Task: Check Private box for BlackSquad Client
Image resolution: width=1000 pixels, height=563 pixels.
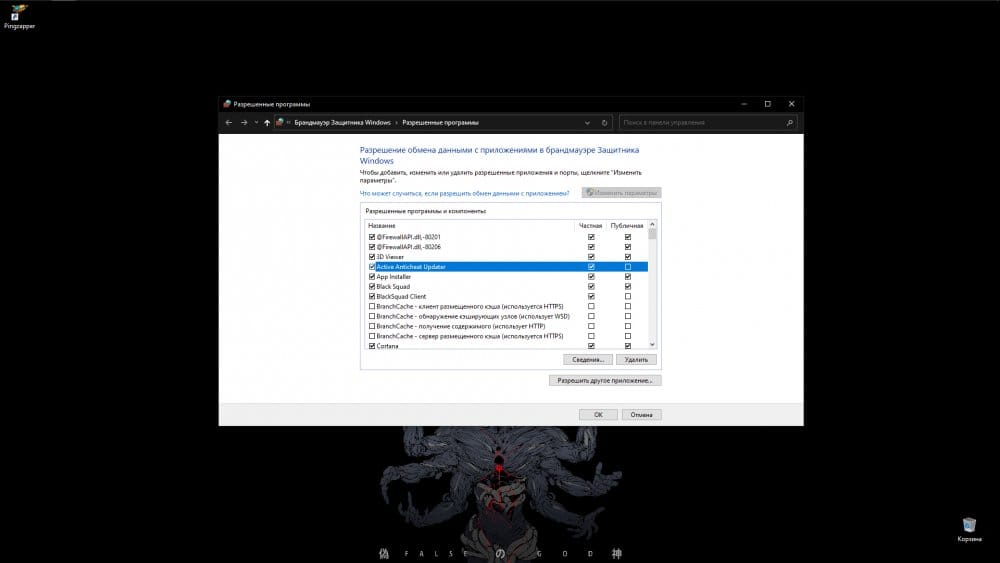Action: [591, 297]
